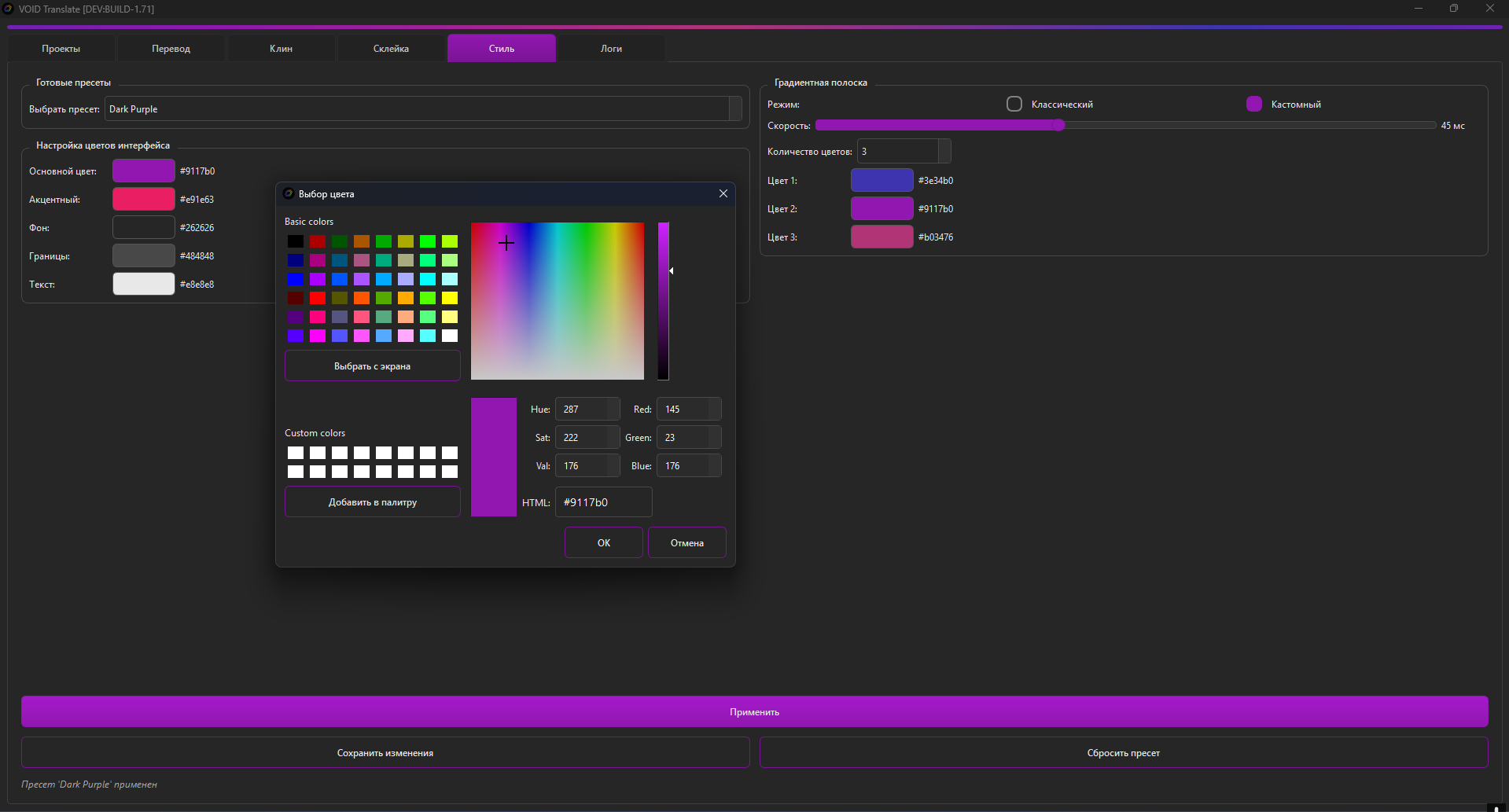Image resolution: width=1509 pixels, height=812 pixels.
Task: Click gradient Color 3 swatch #b03476
Action: tap(881, 237)
